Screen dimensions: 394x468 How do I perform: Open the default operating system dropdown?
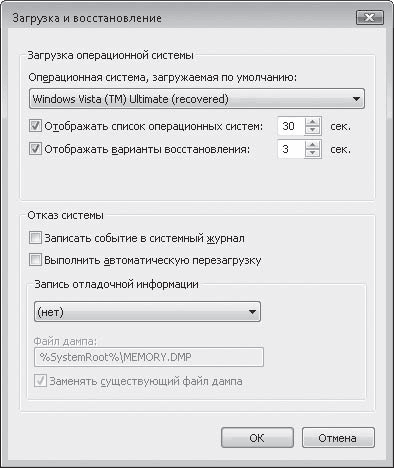click(x=197, y=99)
